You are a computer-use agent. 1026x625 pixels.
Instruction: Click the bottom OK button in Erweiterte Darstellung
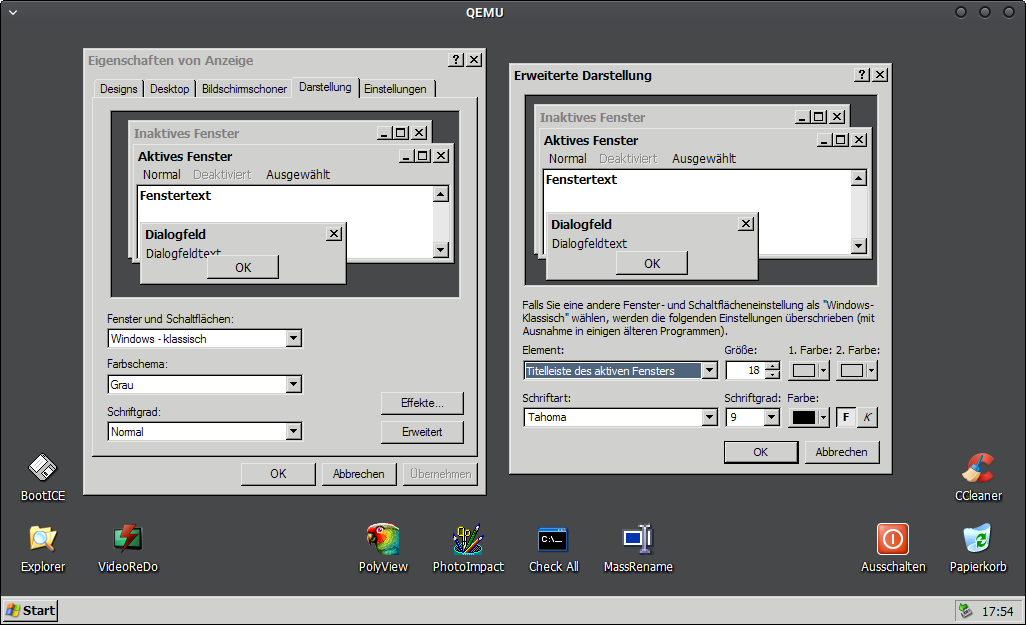(x=760, y=452)
